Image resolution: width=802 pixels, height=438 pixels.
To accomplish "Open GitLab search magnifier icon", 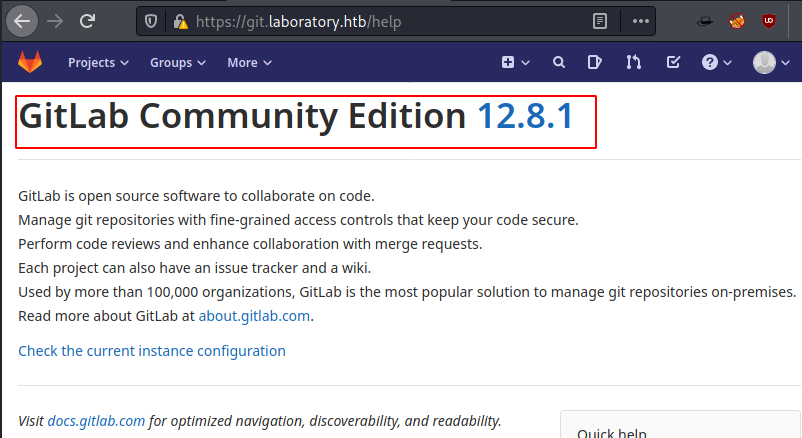I will point(559,62).
